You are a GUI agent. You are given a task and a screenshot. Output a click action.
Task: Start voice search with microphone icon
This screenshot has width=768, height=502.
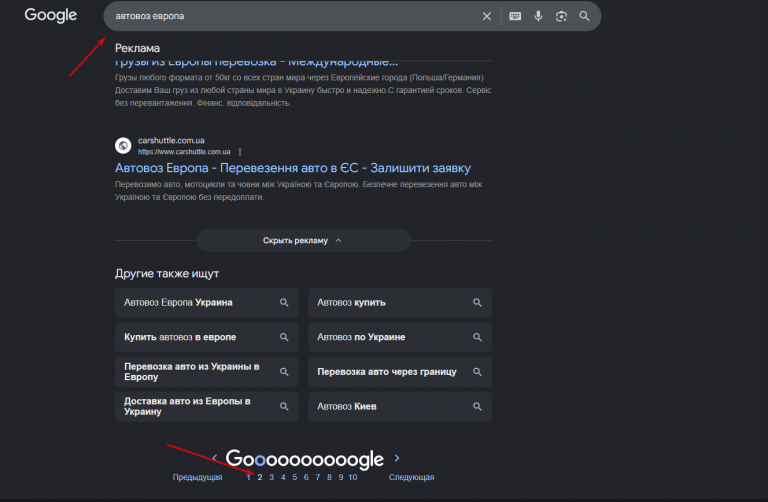538,16
